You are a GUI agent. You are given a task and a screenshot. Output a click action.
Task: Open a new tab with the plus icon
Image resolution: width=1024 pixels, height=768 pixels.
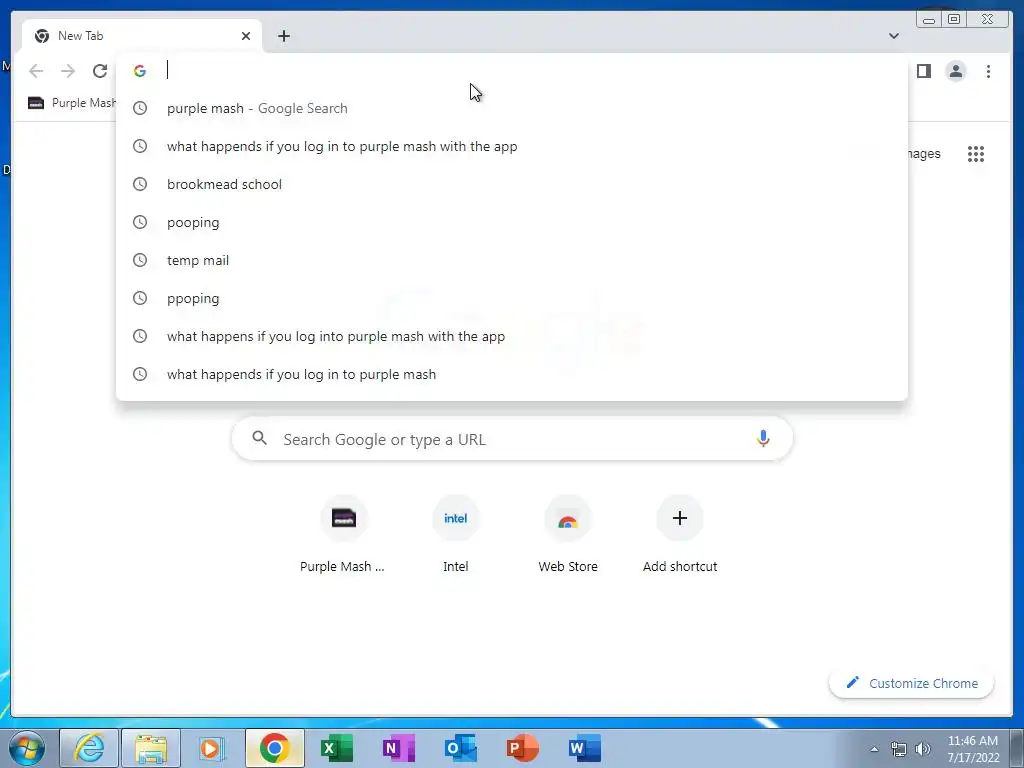[x=283, y=36]
